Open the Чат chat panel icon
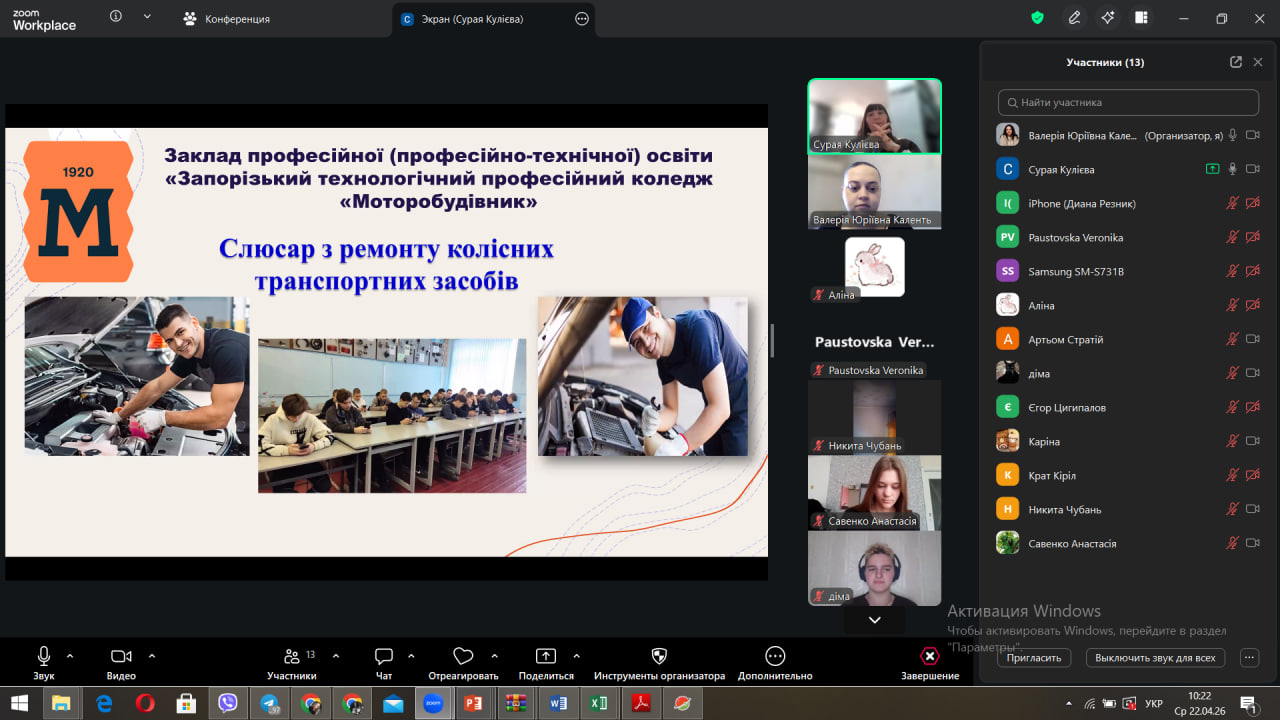1280x720 pixels. coord(384,657)
